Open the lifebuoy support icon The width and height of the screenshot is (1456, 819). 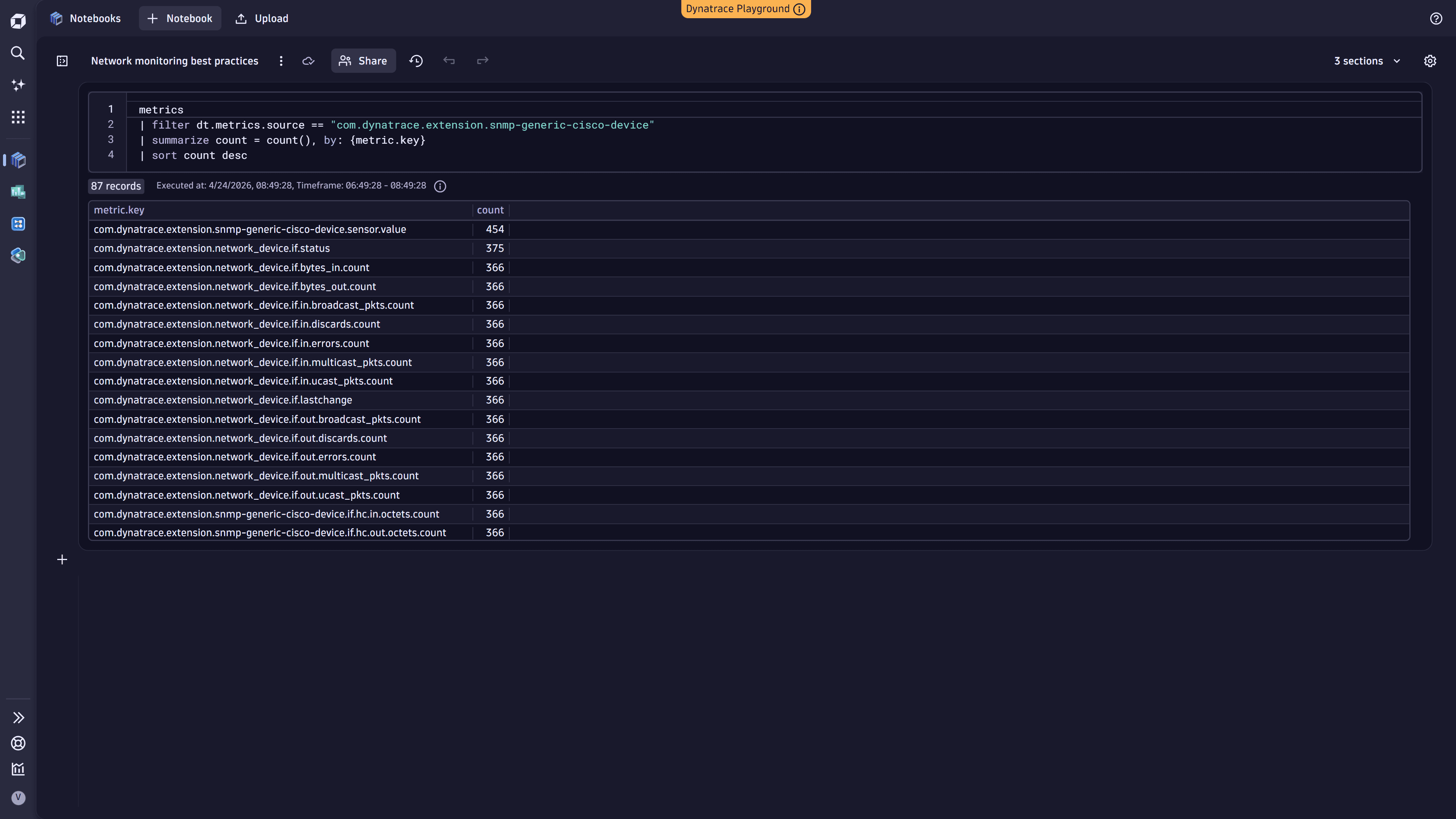click(x=18, y=743)
